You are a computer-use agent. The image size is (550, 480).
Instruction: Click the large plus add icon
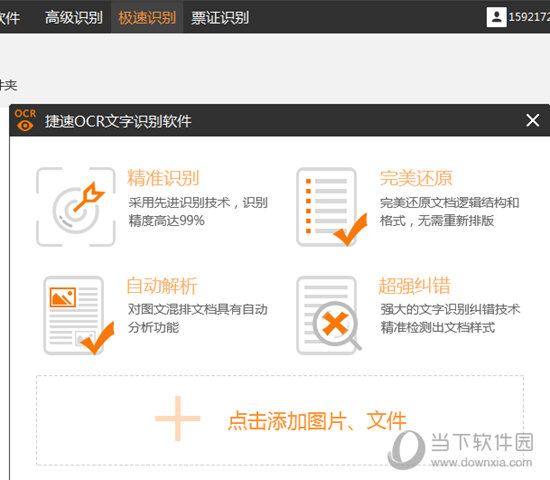(178, 418)
